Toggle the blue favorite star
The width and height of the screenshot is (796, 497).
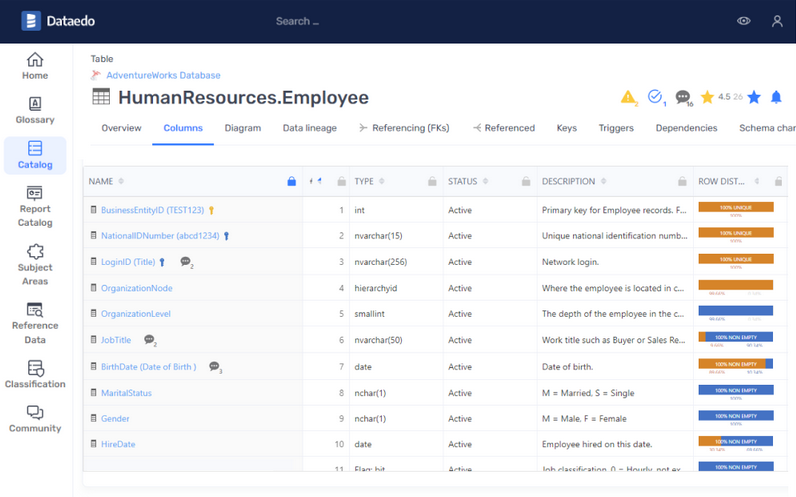[754, 96]
